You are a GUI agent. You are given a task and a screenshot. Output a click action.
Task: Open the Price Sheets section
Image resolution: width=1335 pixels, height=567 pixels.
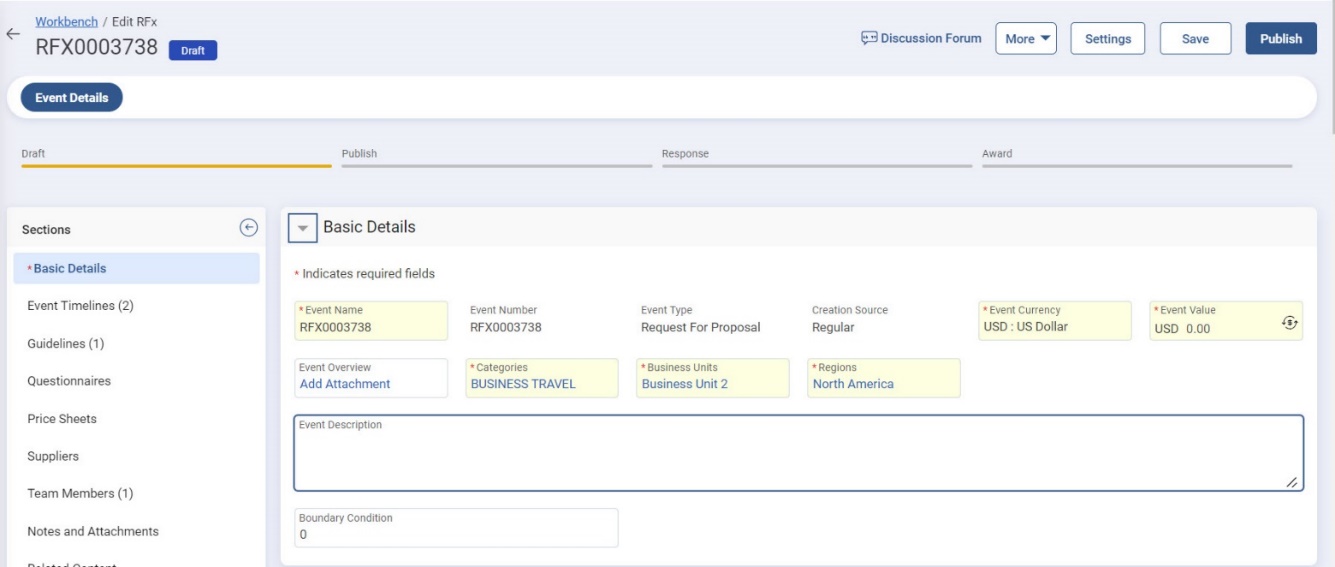(x=62, y=418)
